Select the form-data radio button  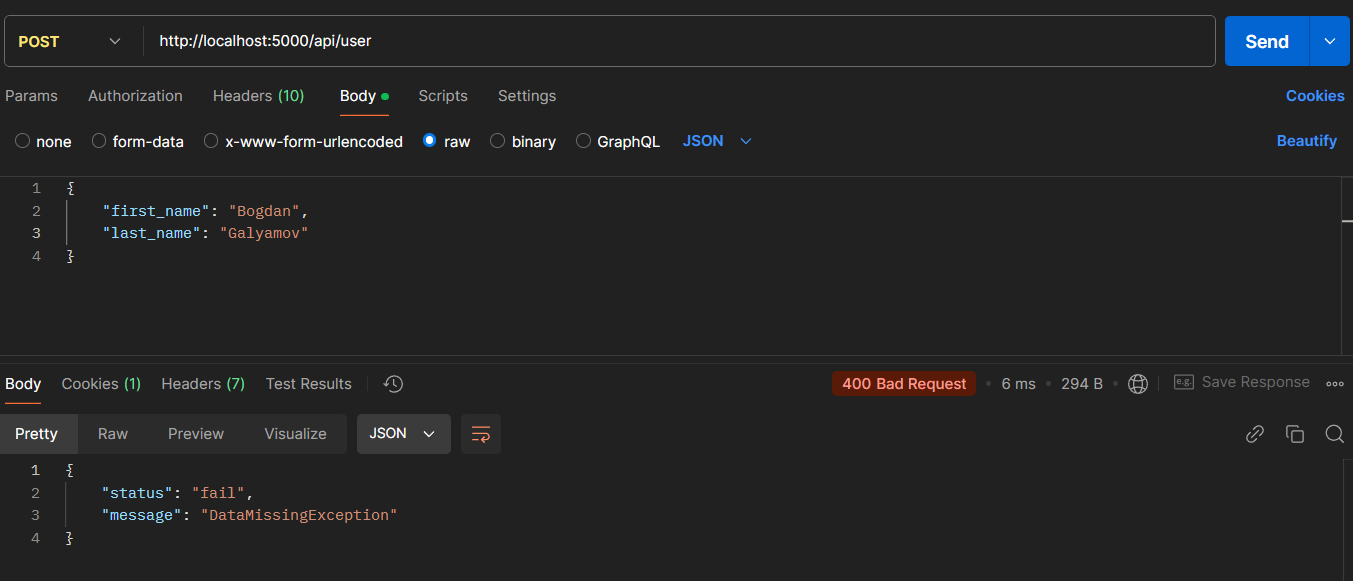pos(99,141)
